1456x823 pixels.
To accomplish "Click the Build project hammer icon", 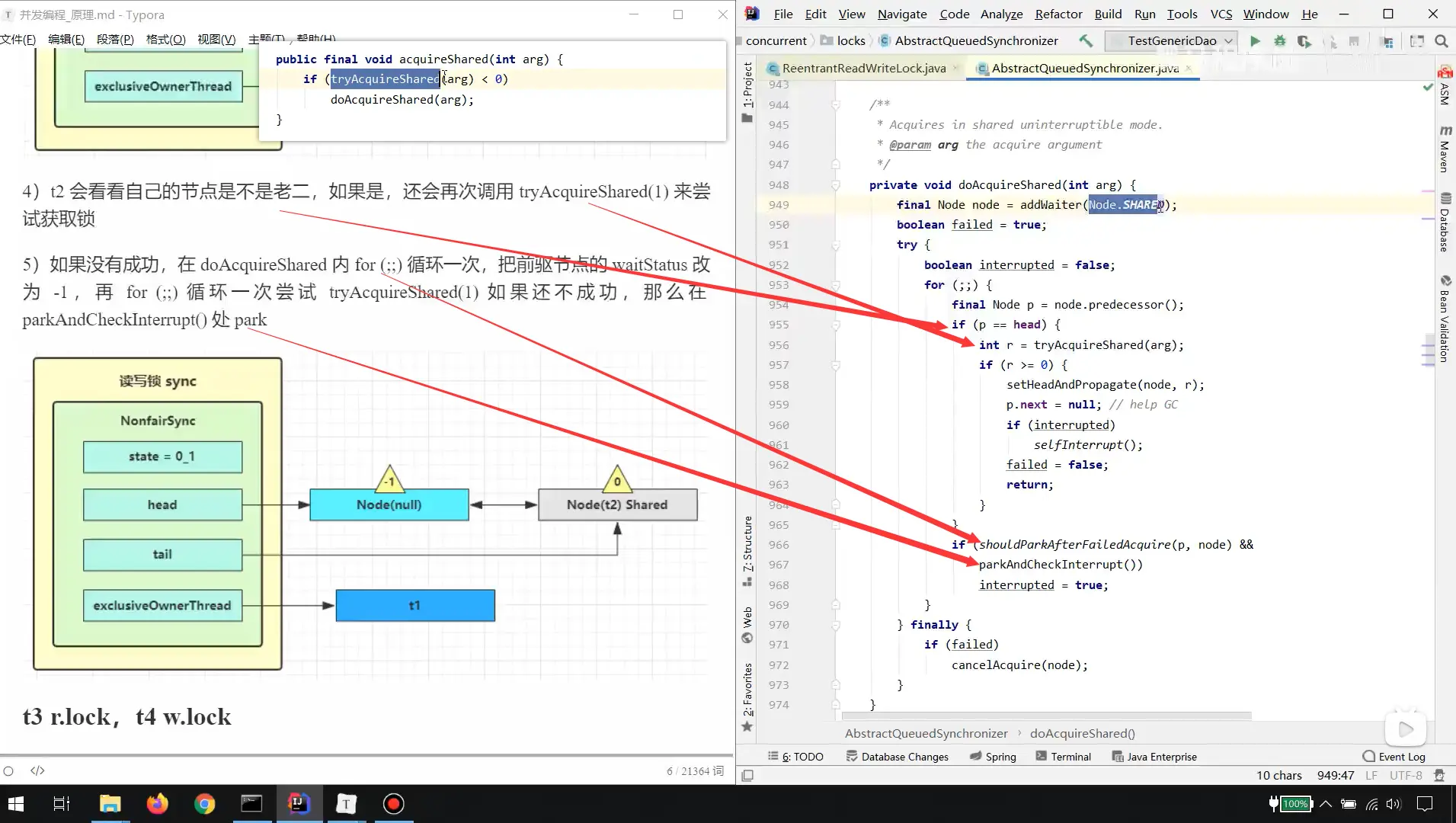I will [1086, 40].
